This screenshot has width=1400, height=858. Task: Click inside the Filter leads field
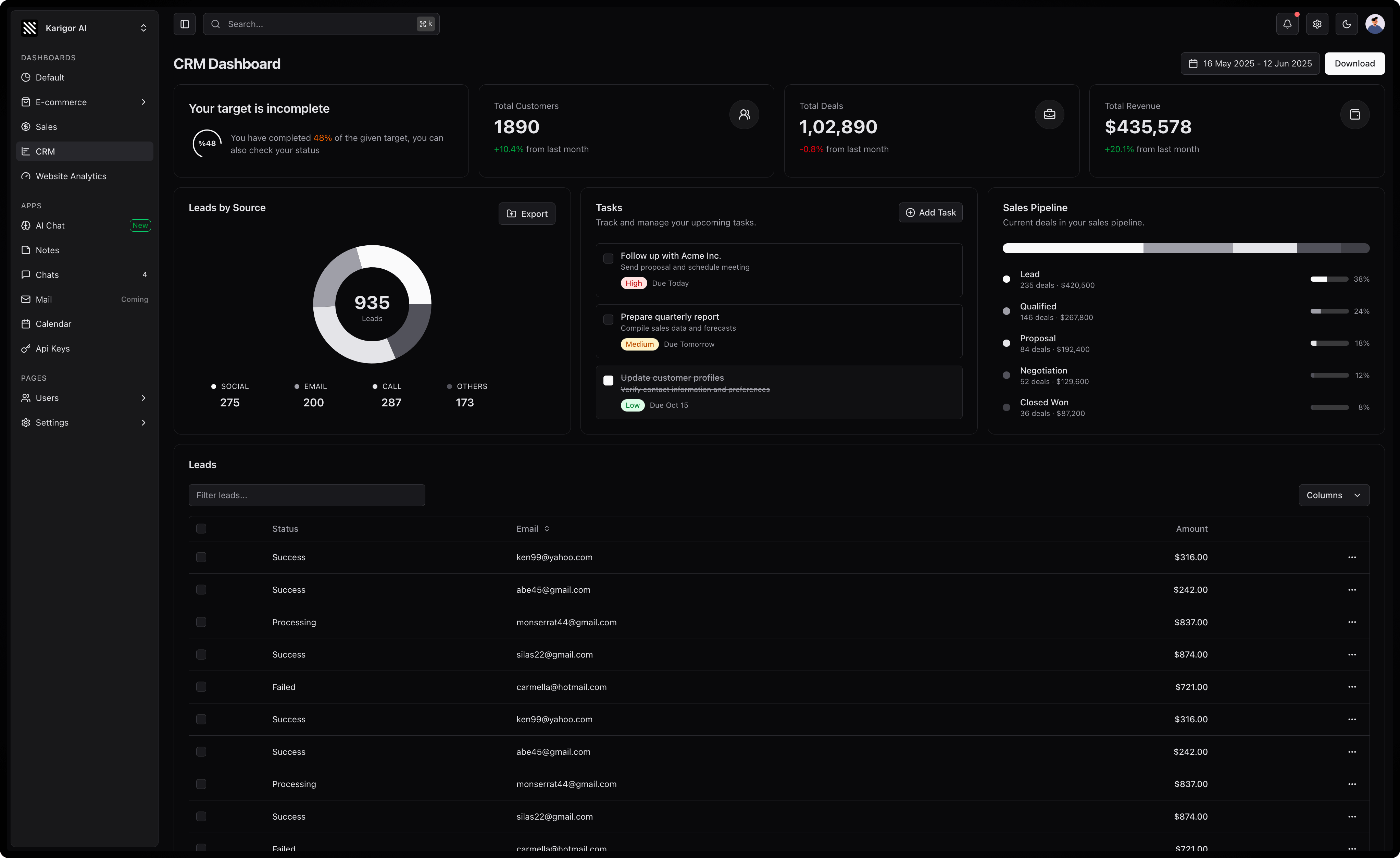coord(306,495)
